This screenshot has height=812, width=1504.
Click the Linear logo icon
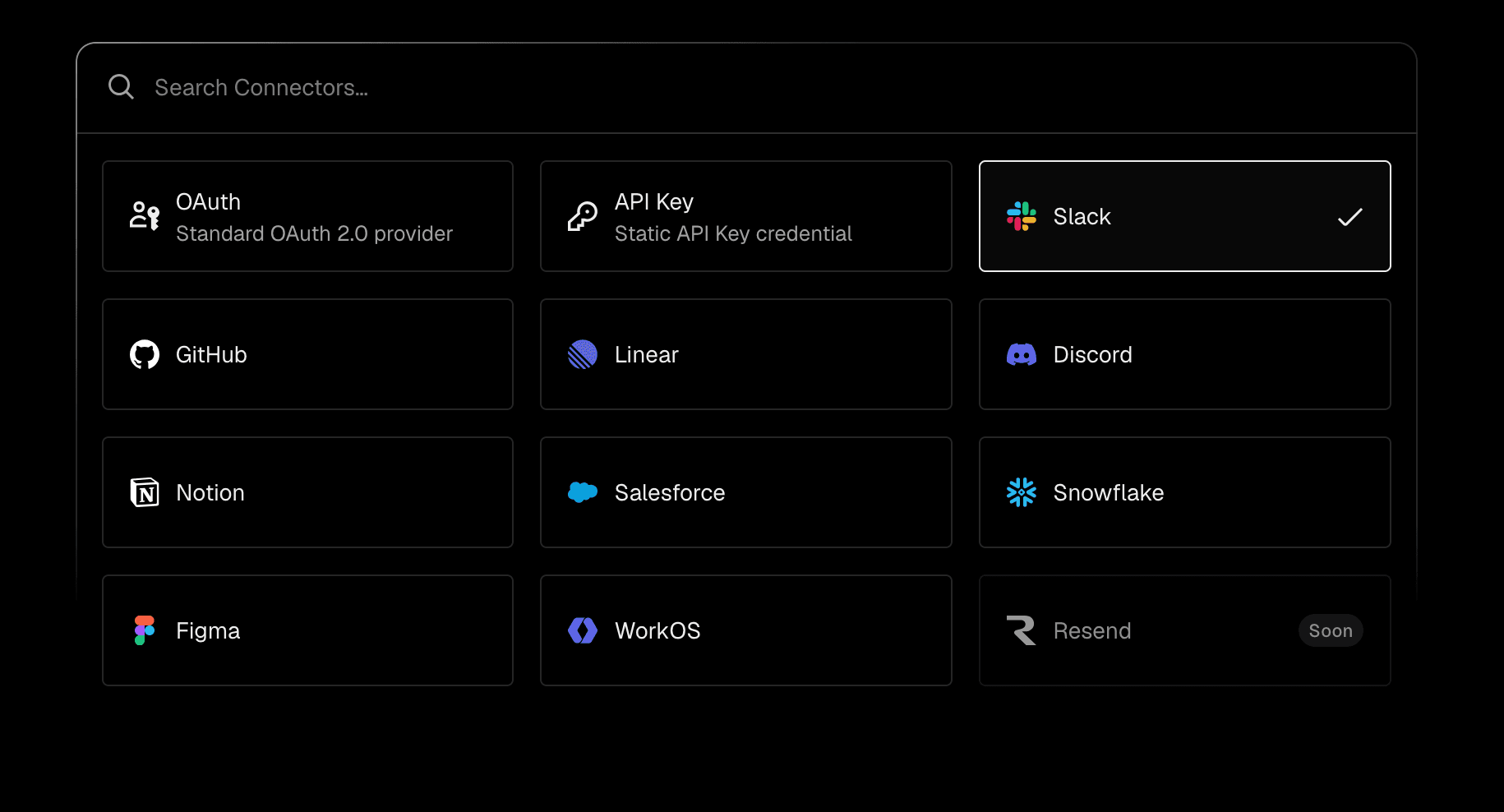click(583, 354)
